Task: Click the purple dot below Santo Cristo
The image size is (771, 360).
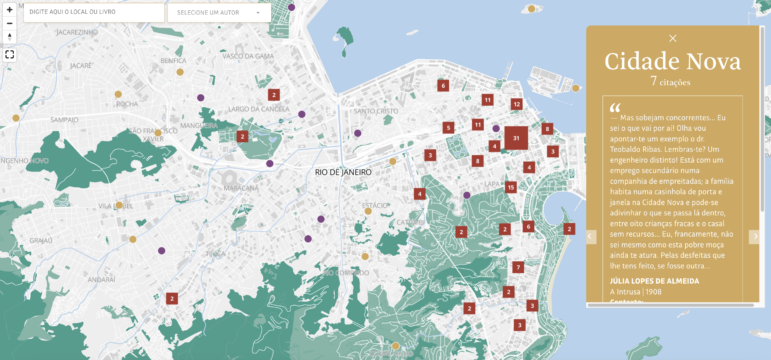Action: point(357,133)
